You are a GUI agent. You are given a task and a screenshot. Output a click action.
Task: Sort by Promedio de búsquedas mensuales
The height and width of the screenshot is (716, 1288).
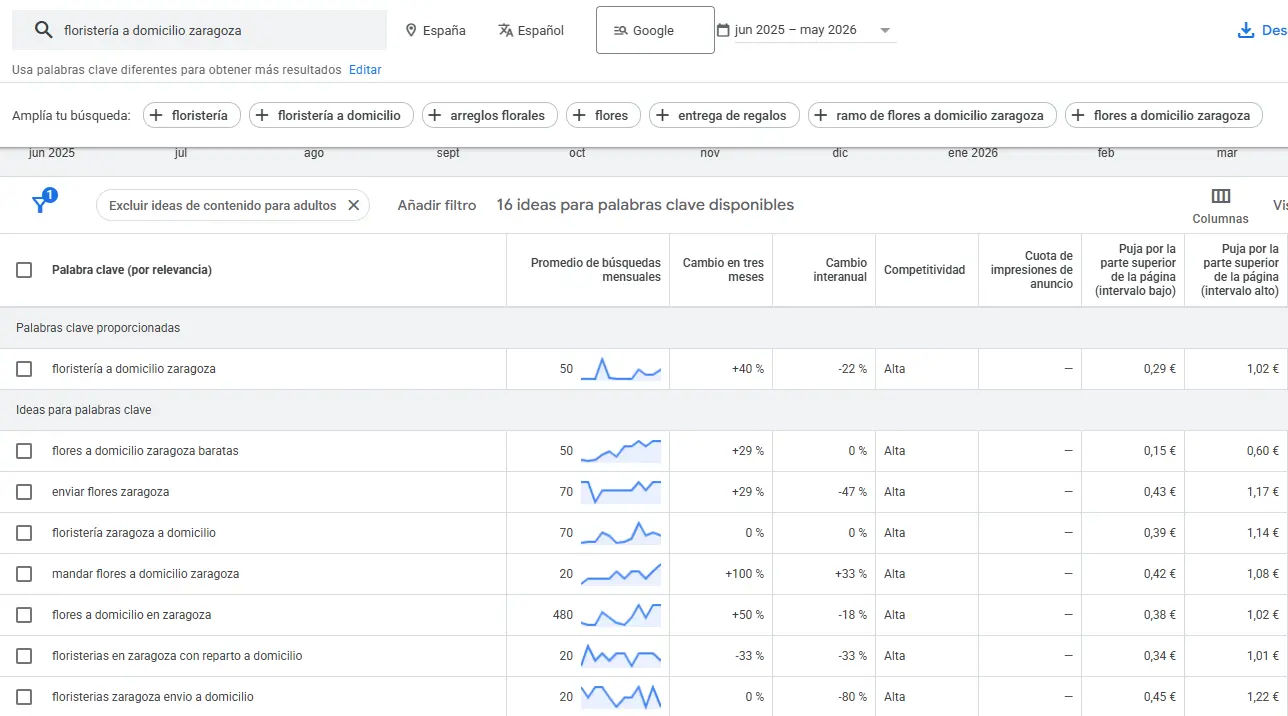596,270
